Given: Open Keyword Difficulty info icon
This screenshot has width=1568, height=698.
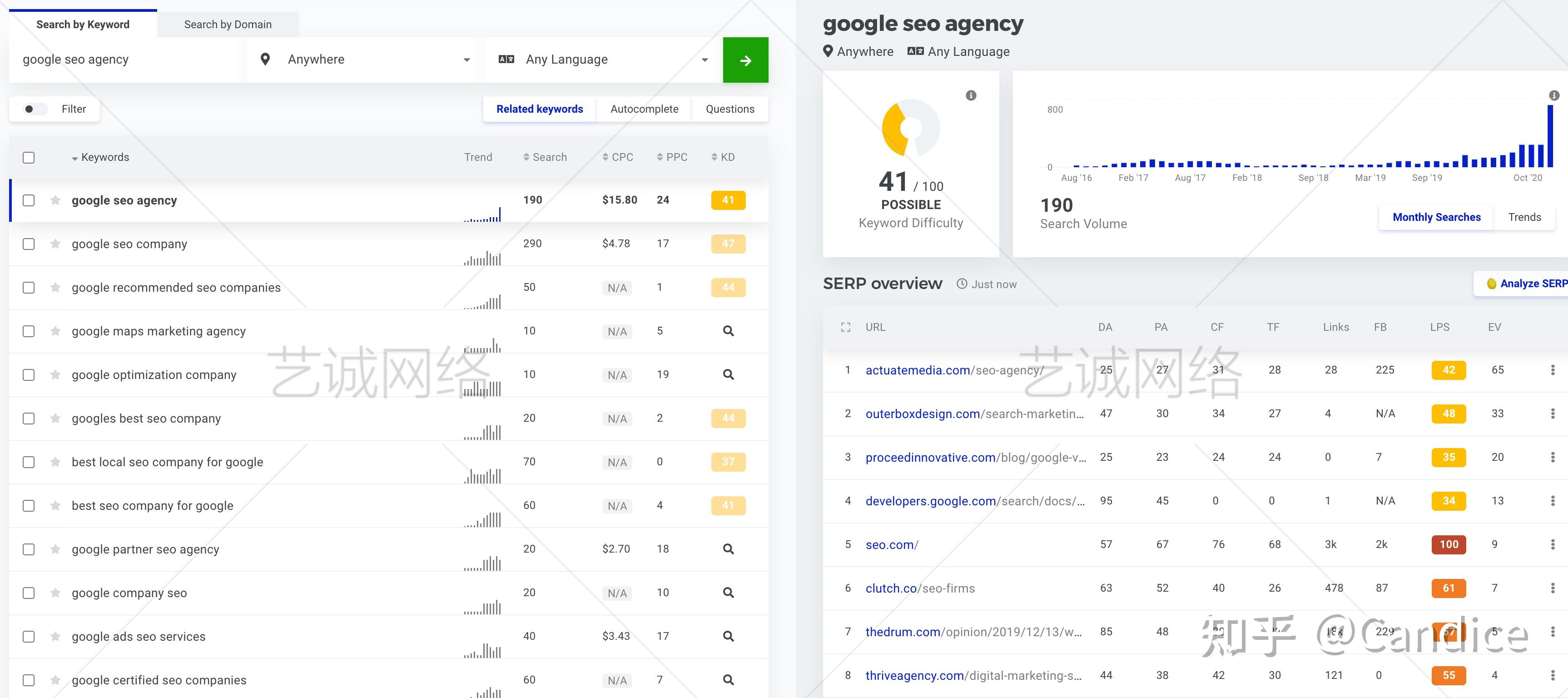Looking at the screenshot, I should point(971,95).
